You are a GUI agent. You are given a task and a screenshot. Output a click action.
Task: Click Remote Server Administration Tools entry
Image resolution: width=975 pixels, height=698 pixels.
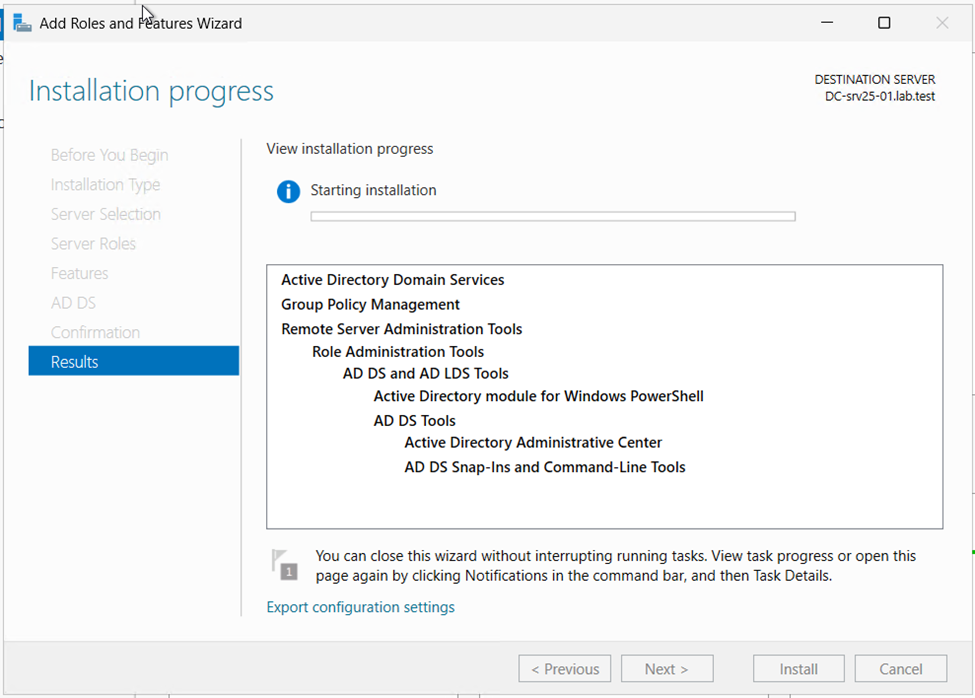point(401,329)
